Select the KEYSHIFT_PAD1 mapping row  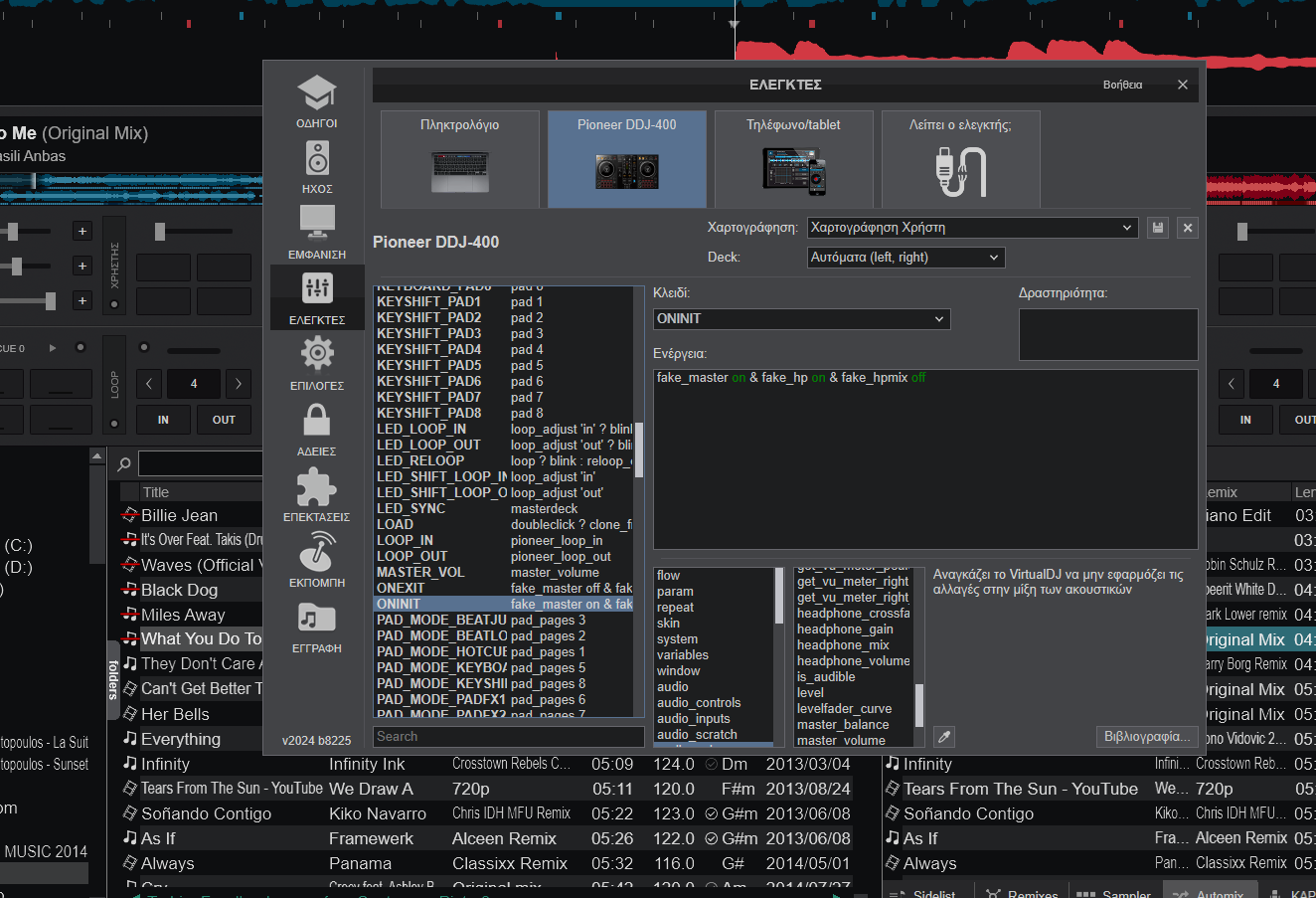pyautogui.click(x=504, y=301)
